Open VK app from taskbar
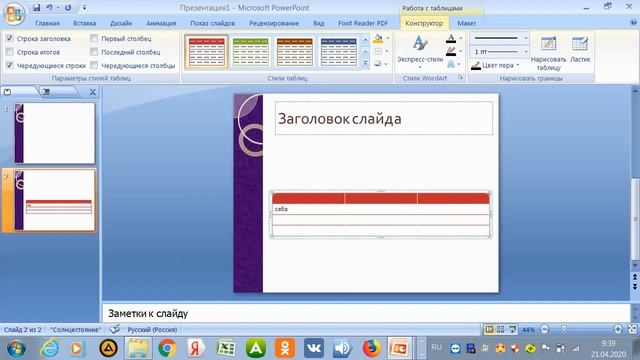The image size is (640, 360). pyautogui.click(x=314, y=348)
